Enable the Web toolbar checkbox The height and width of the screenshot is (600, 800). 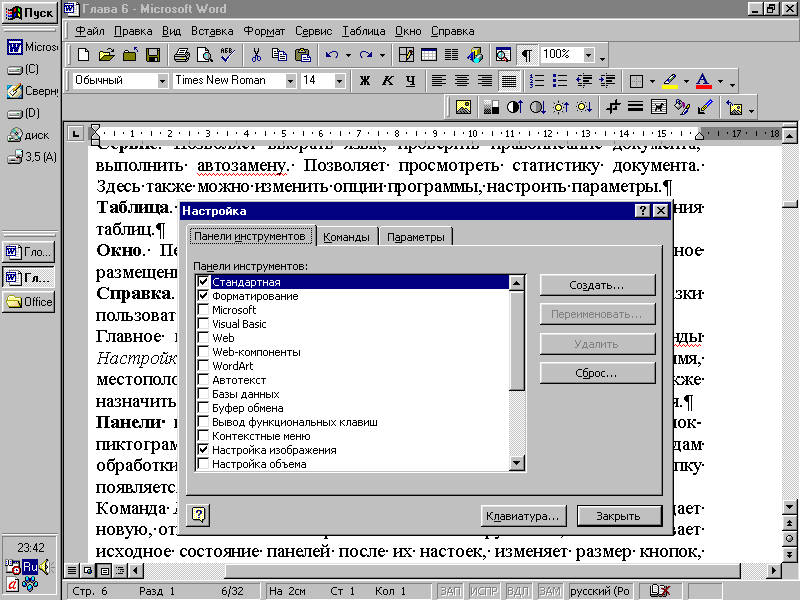203,338
